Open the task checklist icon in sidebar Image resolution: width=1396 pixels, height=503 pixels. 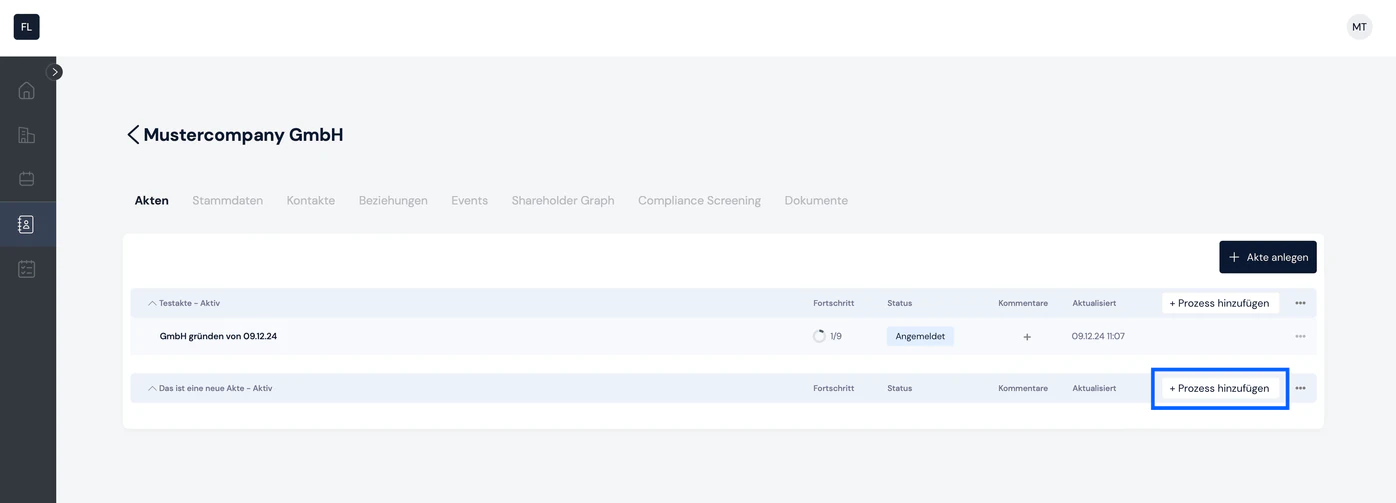pos(27,269)
